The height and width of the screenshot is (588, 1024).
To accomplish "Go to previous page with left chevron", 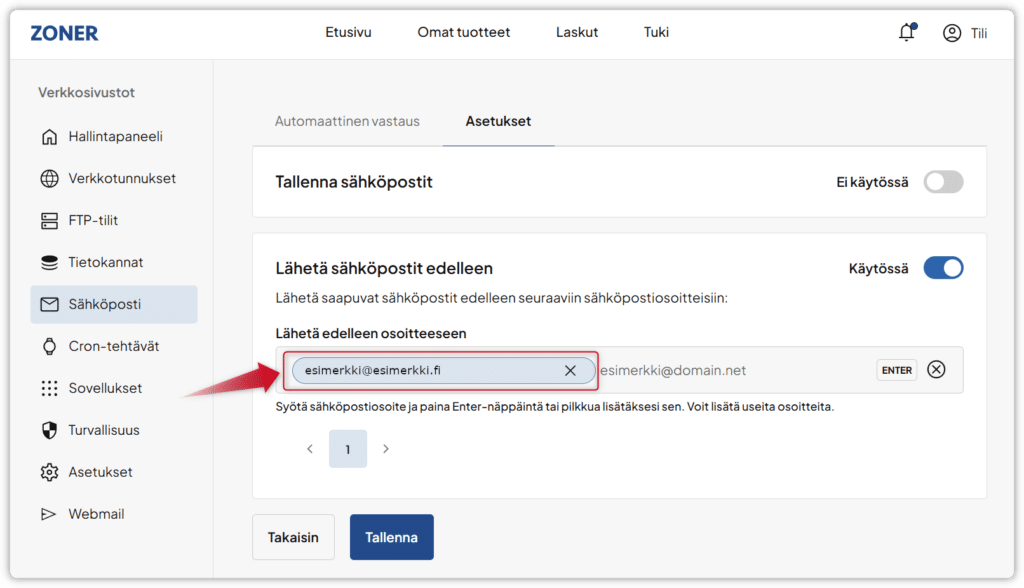I will pyautogui.click(x=310, y=449).
